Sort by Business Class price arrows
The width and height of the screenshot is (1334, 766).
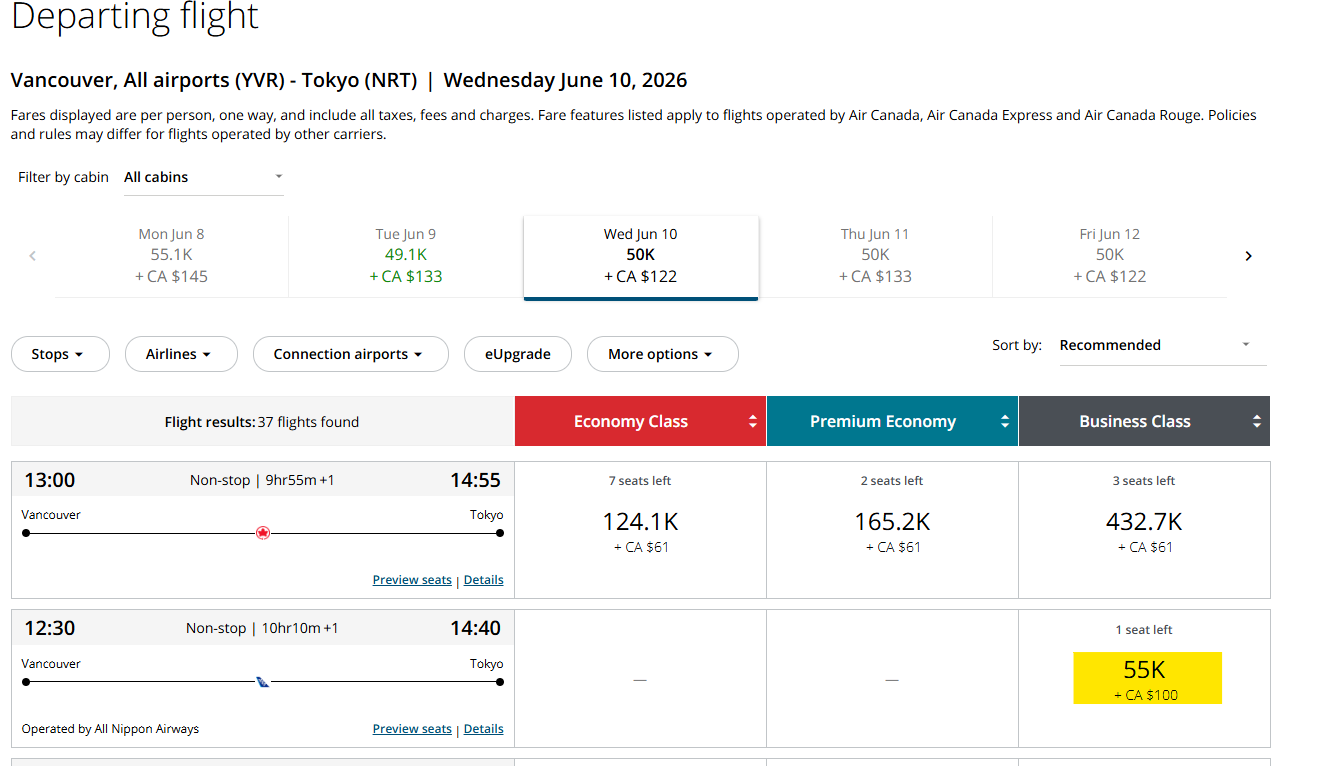[1257, 422]
